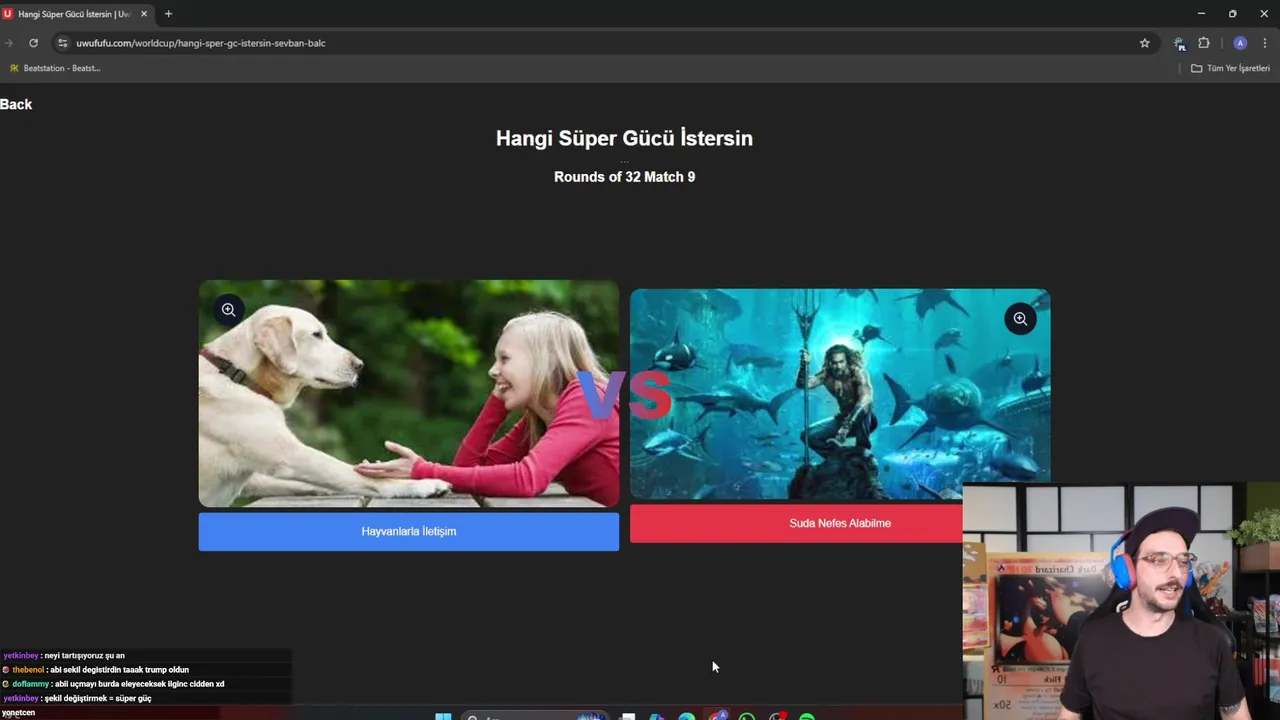The height and width of the screenshot is (720, 1280).
Task: Click the Rounds of 32 Match 9 text
Action: click(624, 177)
